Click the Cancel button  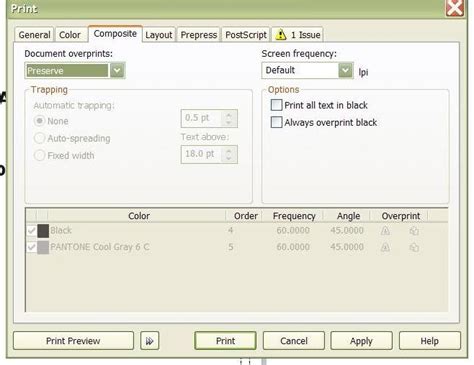(x=294, y=341)
